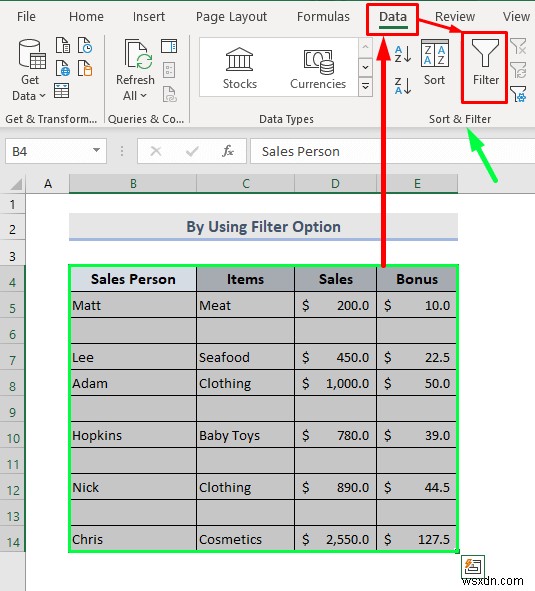This screenshot has width=535, height=591.
Task: Click the formula bar Cancel X icon
Action: (x=156, y=152)
